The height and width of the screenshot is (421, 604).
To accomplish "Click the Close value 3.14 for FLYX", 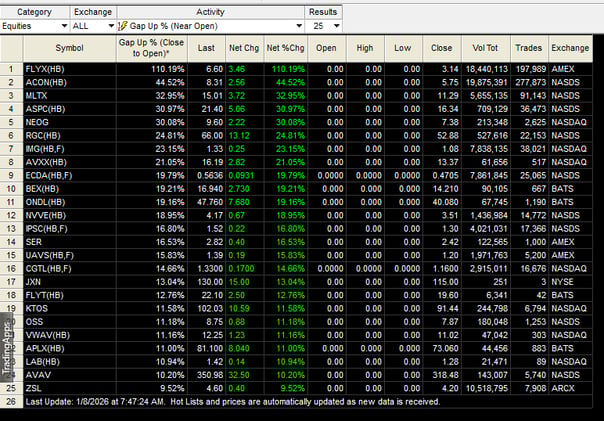I will [450, 69].
